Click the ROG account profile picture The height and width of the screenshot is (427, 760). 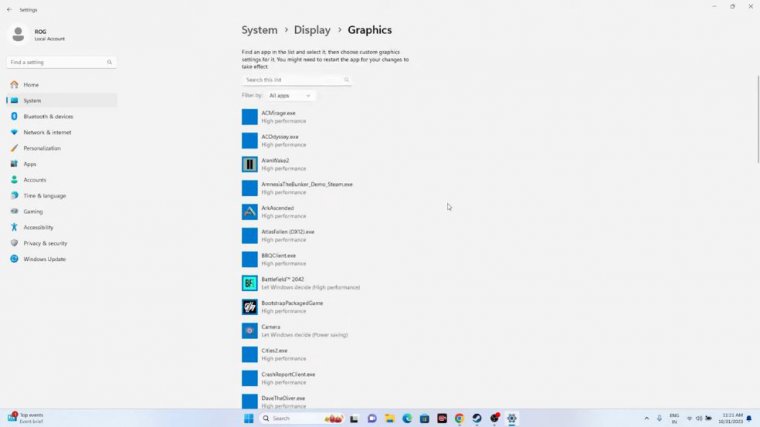[18, 35]
